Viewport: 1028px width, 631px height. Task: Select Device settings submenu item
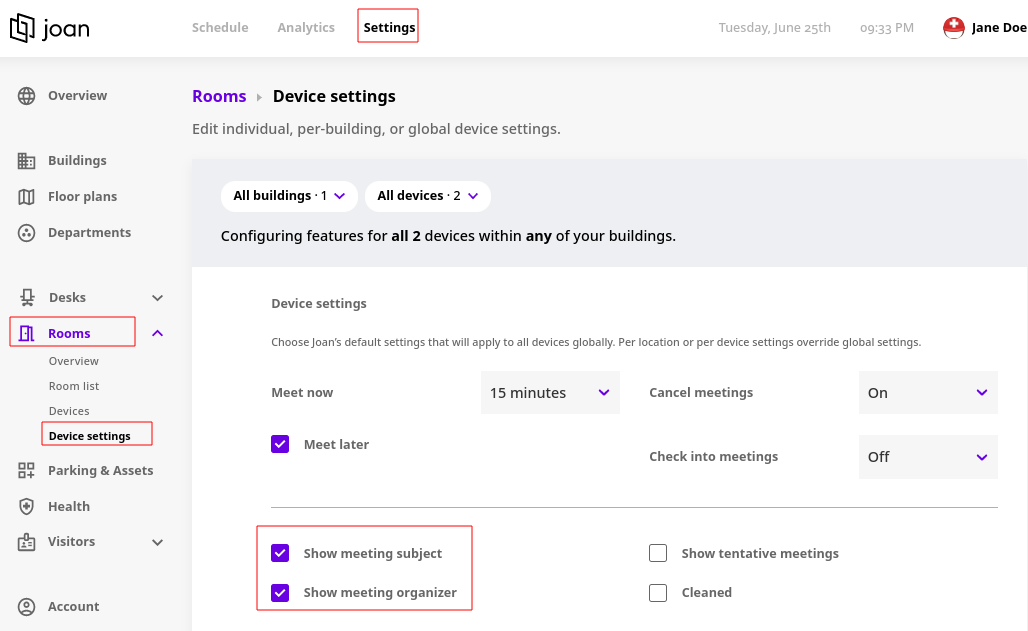90,436
